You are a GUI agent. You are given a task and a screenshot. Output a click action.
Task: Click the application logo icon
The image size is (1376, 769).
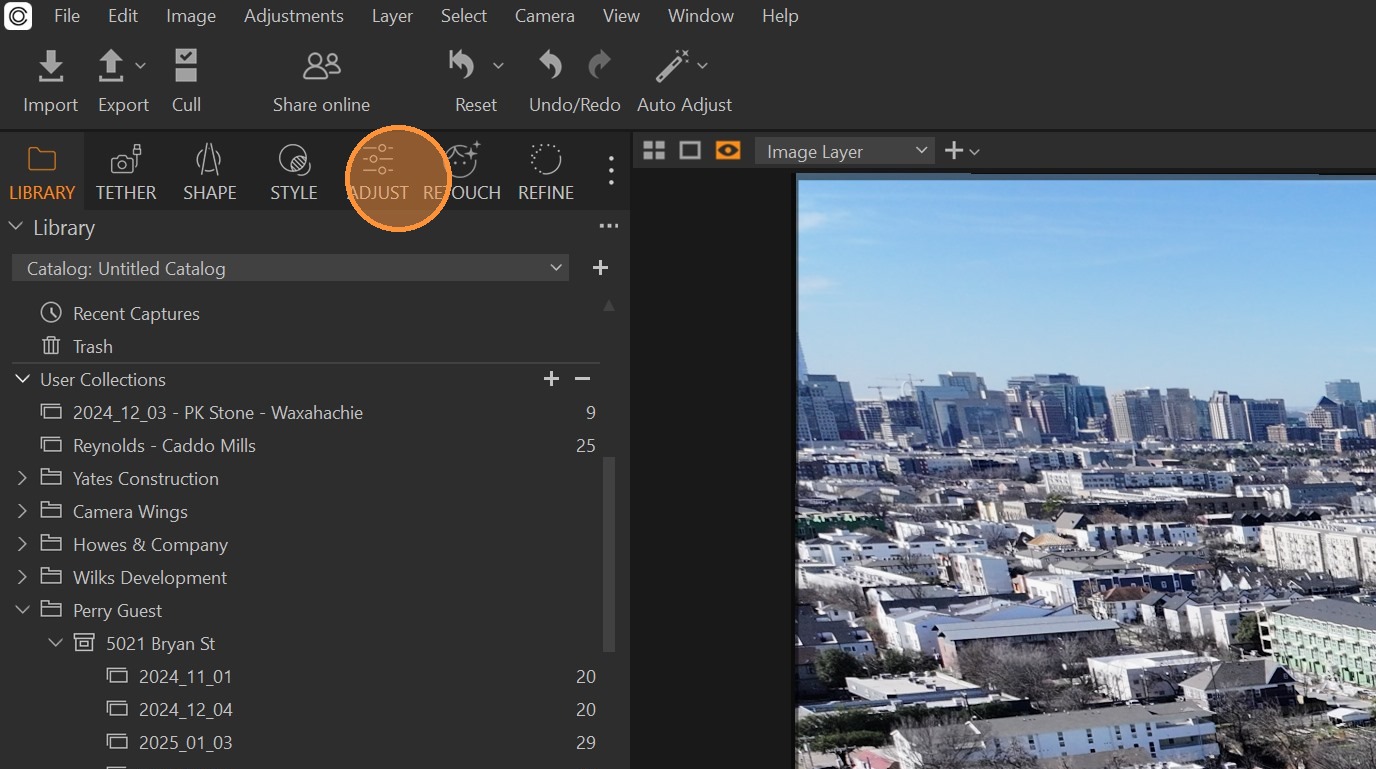(18, 16)
